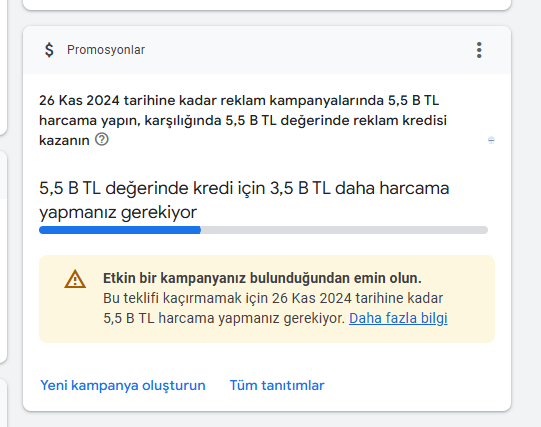The height and width of the screenshot is (427, 541).
Task: Click the help question mark after 'kazanın'
Action: click(x=102, y=140)
